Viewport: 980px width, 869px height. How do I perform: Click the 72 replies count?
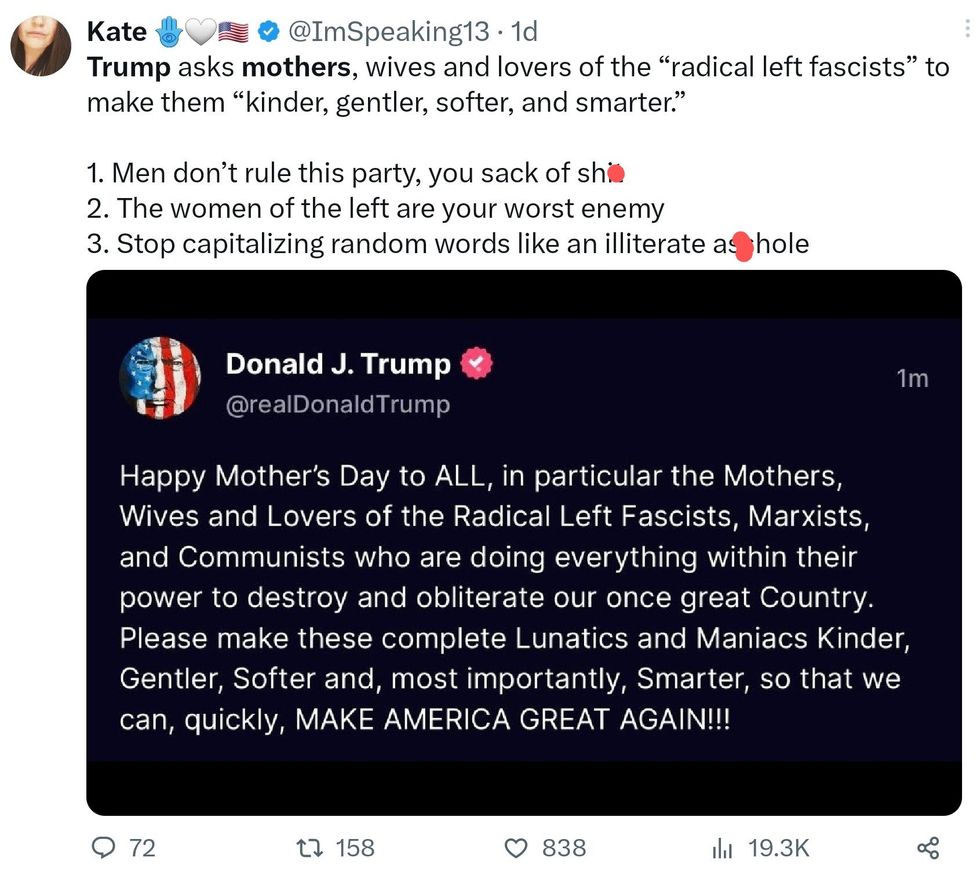tap(143, 848)
